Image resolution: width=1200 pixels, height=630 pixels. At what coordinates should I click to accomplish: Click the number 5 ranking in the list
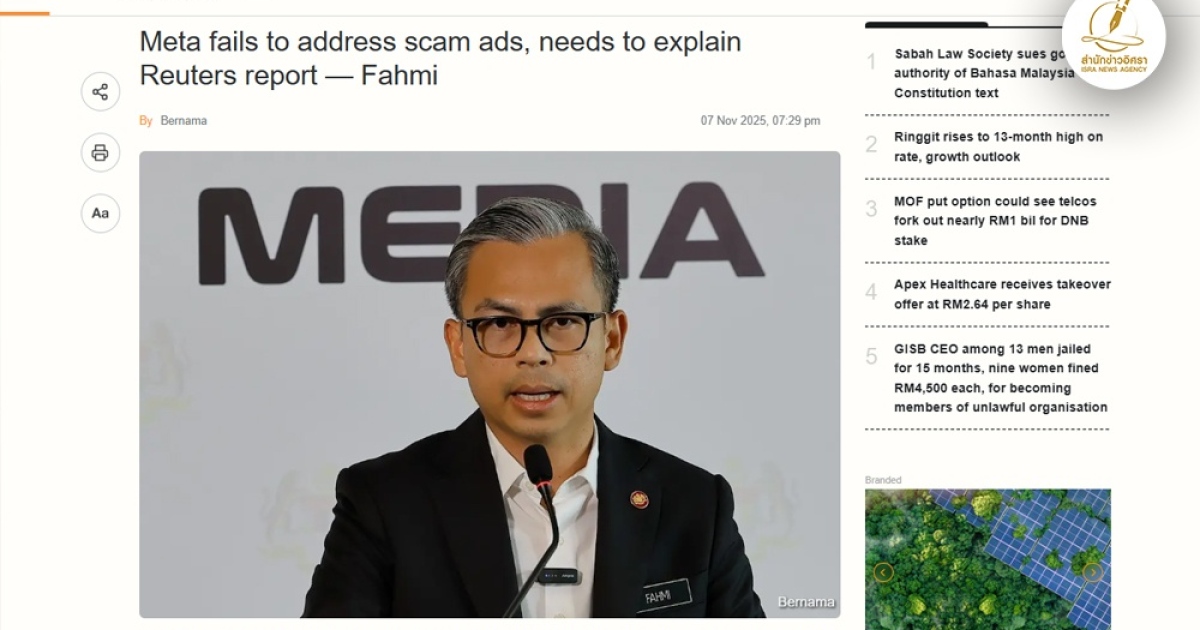coord(871,356)
